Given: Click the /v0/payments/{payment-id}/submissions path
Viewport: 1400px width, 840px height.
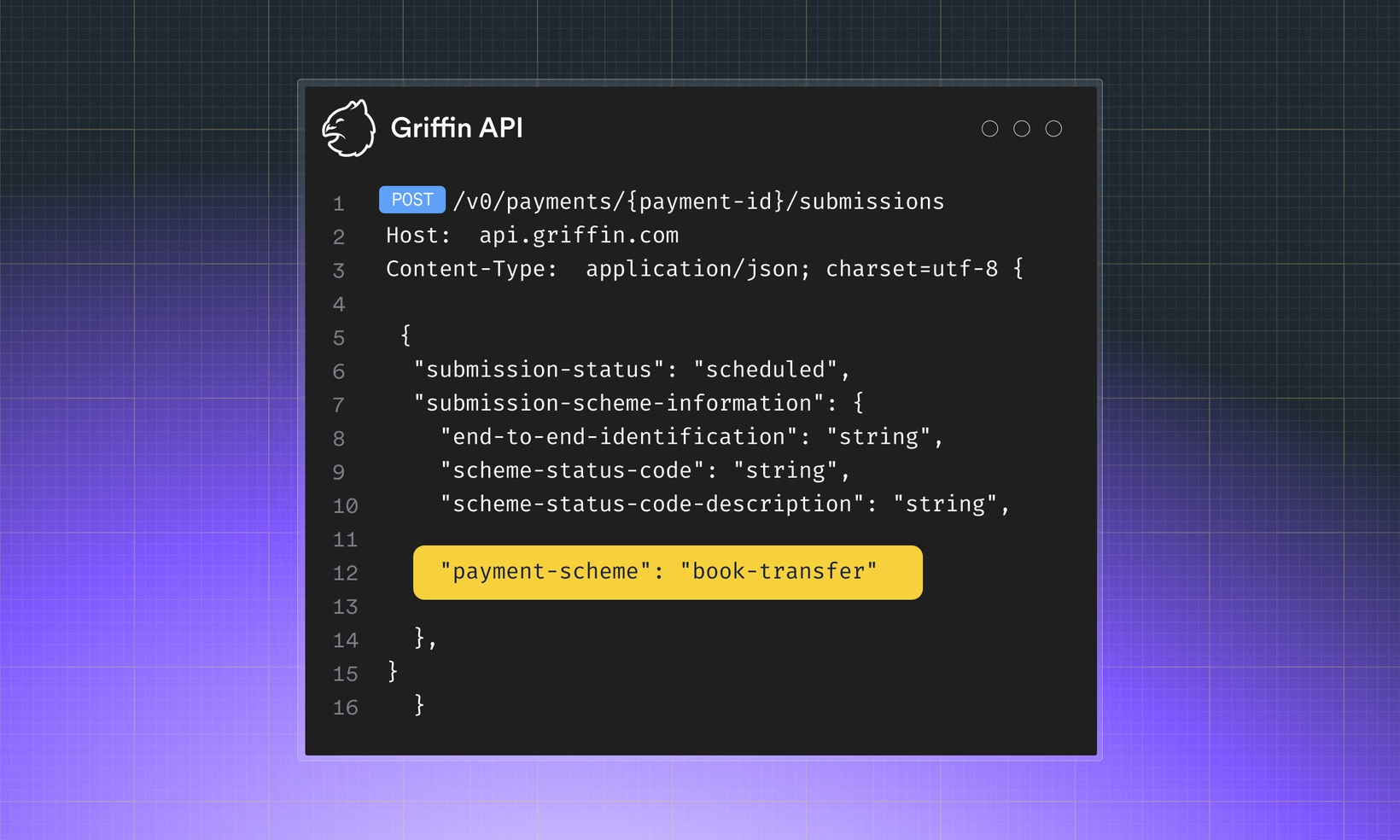Looking at the screenshot, I should coord(698,201).
